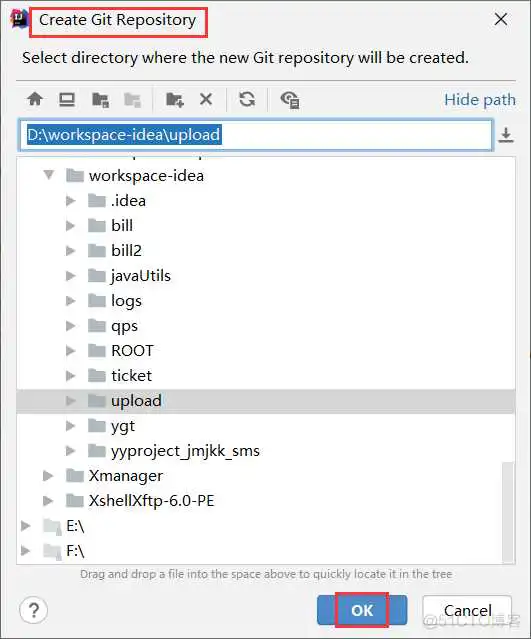Open recent paths history arrow
531x639 pixels.
[x=506, y=135]
